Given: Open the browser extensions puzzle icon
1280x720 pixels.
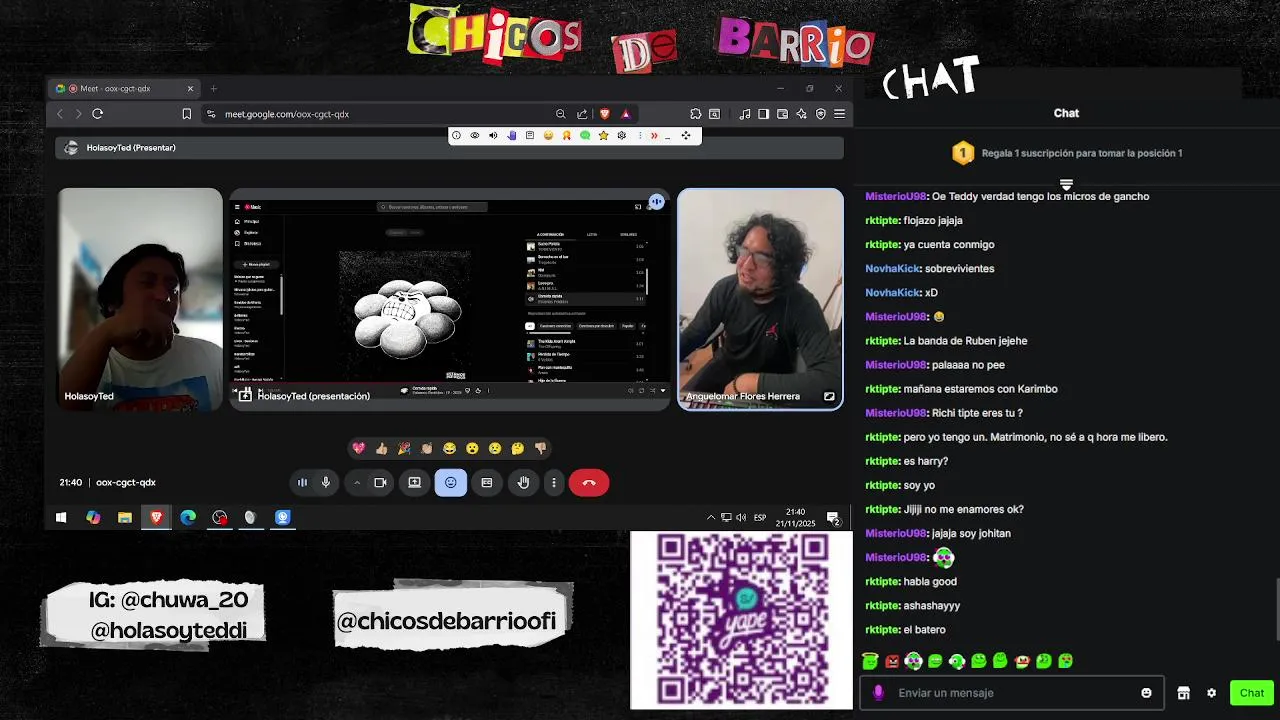Looking at the screenshot, I should click(696, 114).
